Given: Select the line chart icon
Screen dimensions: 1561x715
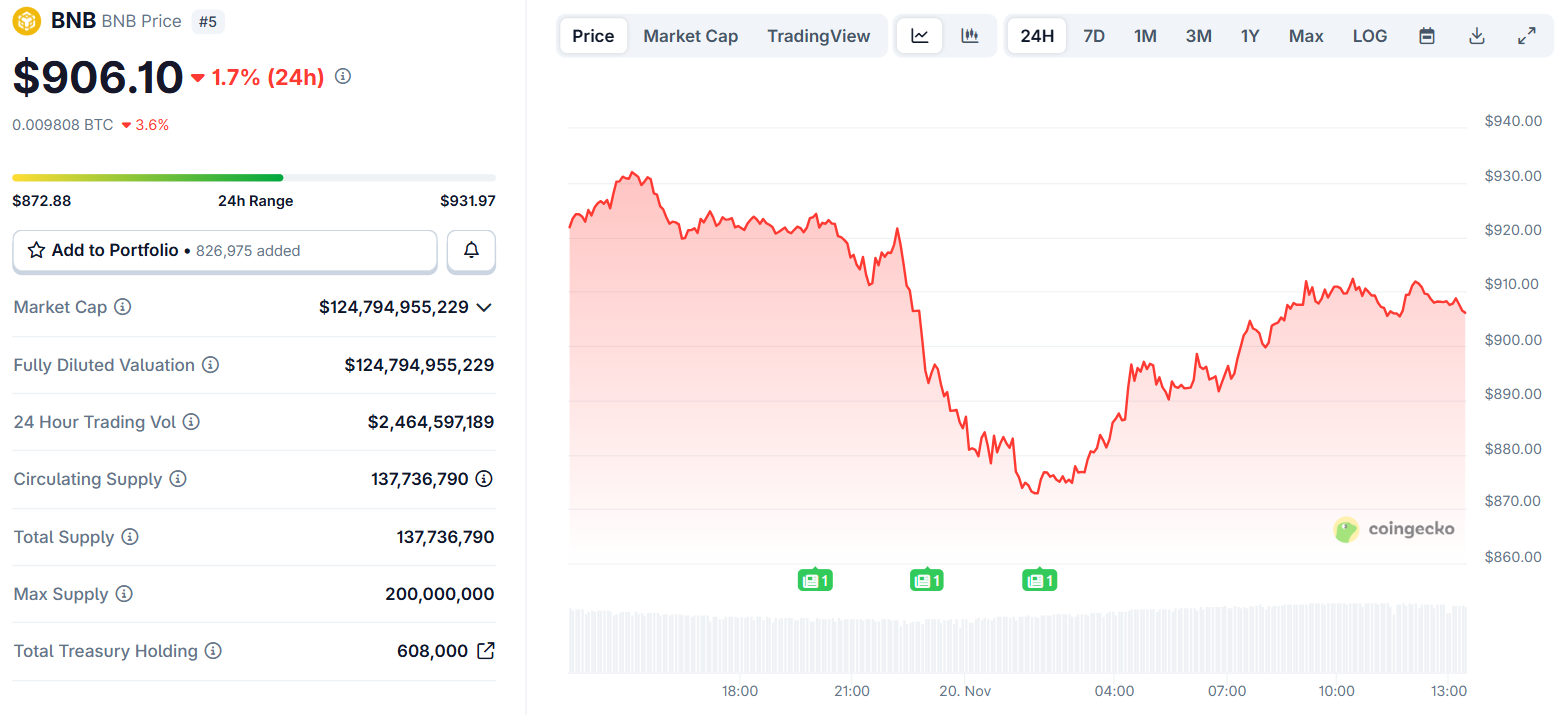Looking at the screenshot, I should [x=919, y=35].
